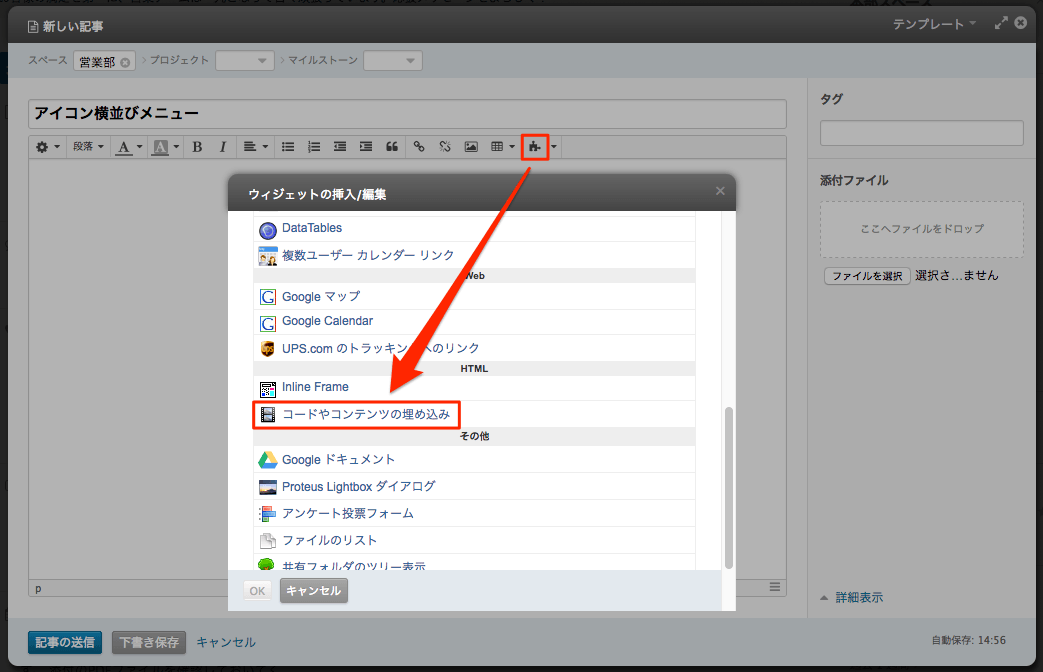Apply blockquote formatting
Viewport: 1043px width, 672px height.
pyautogui.click(x=392, y=147)
